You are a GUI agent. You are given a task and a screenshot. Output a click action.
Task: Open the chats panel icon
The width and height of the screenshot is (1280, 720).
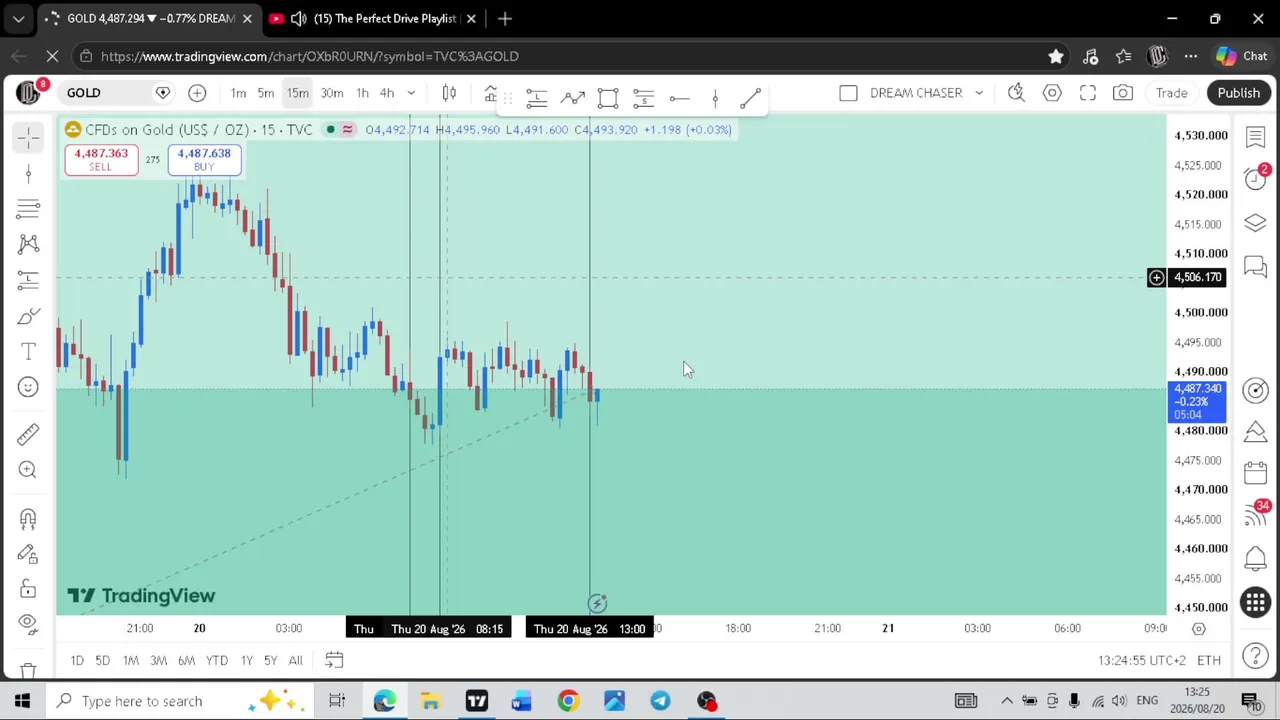tap(1255, 265)
